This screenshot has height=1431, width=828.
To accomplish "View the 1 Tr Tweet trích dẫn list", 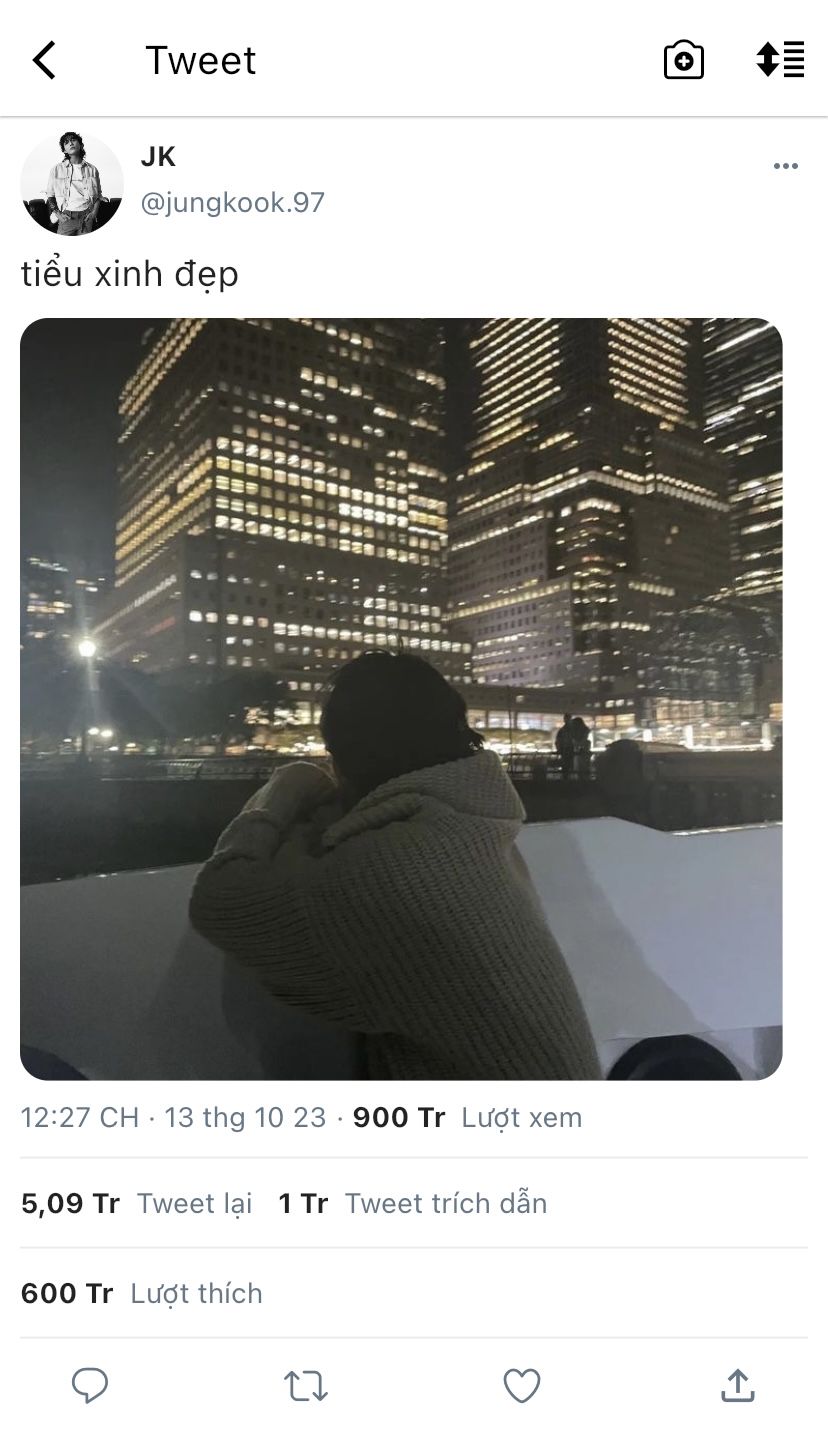I will click(x=413, y=1203).
